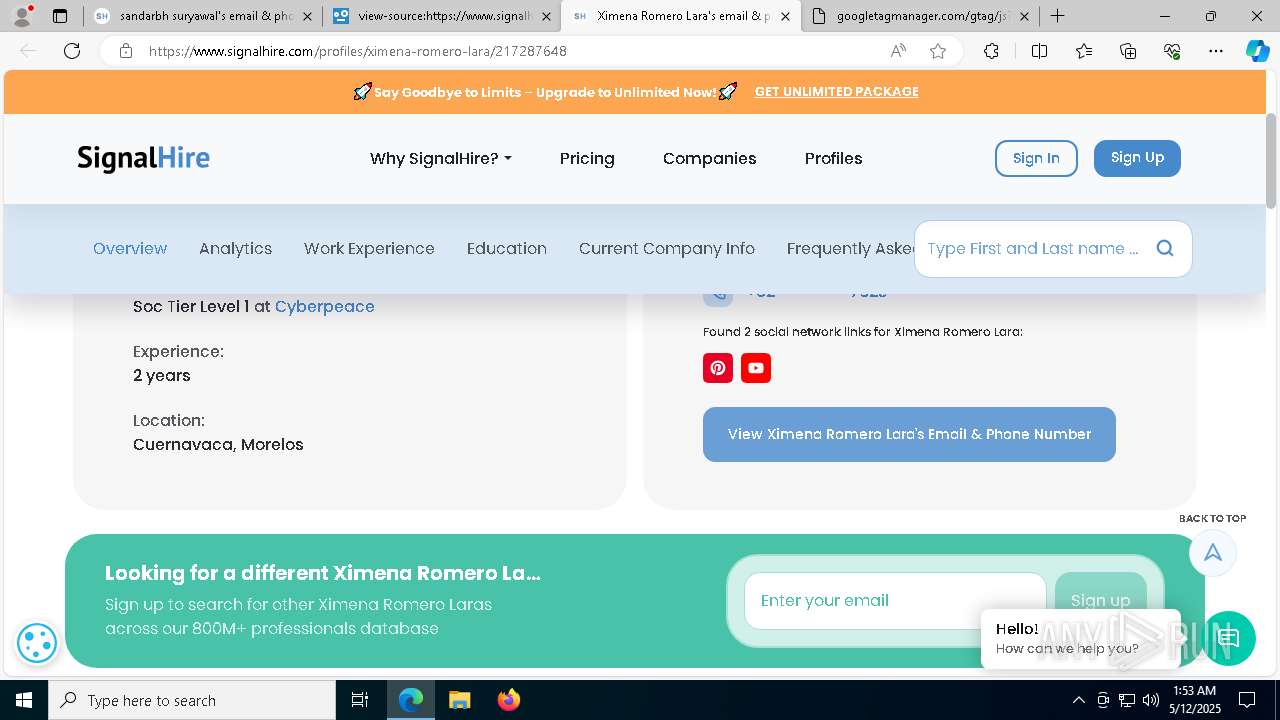
Task: Launch File Explorer from taskbar
Action: click(x=459, y=700)
